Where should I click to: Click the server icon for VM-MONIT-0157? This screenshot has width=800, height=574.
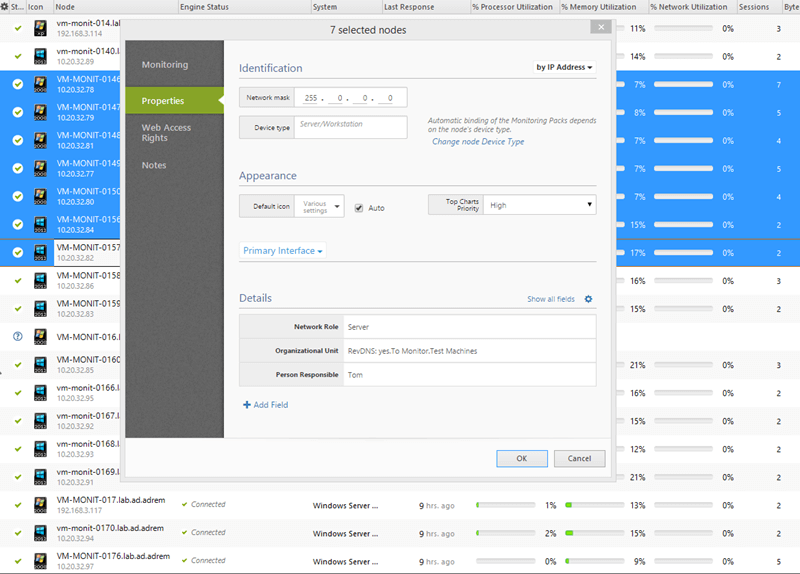click(x=40, y=253)
